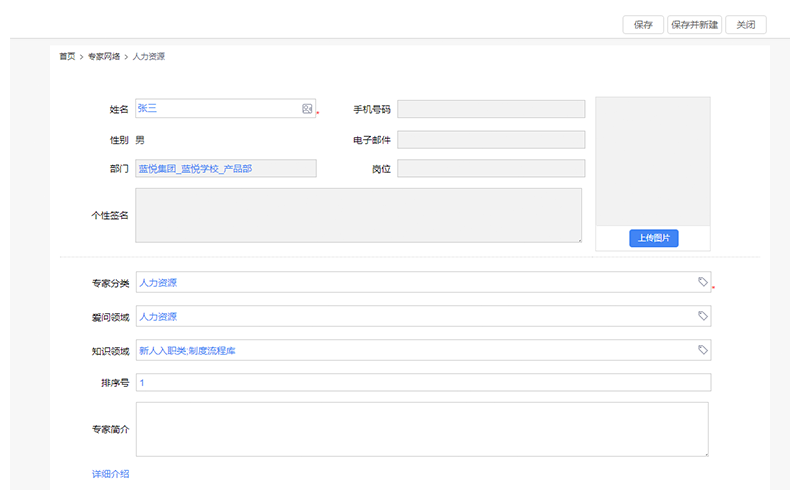The width and height of the screenshot is (800, 500).
Task: Click the tag icon in 知识领域 field
Action: tap(703, 350)
